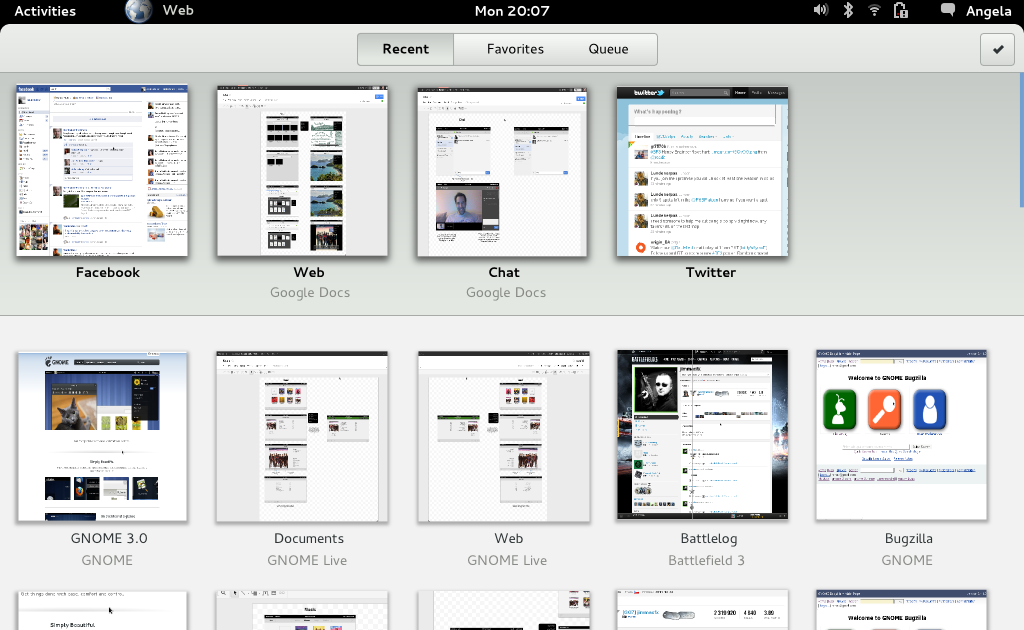Click the Wi-Fi signal icon
Image resolution: width=1024 pixels, height=630 pixels.
coord(875,11)
